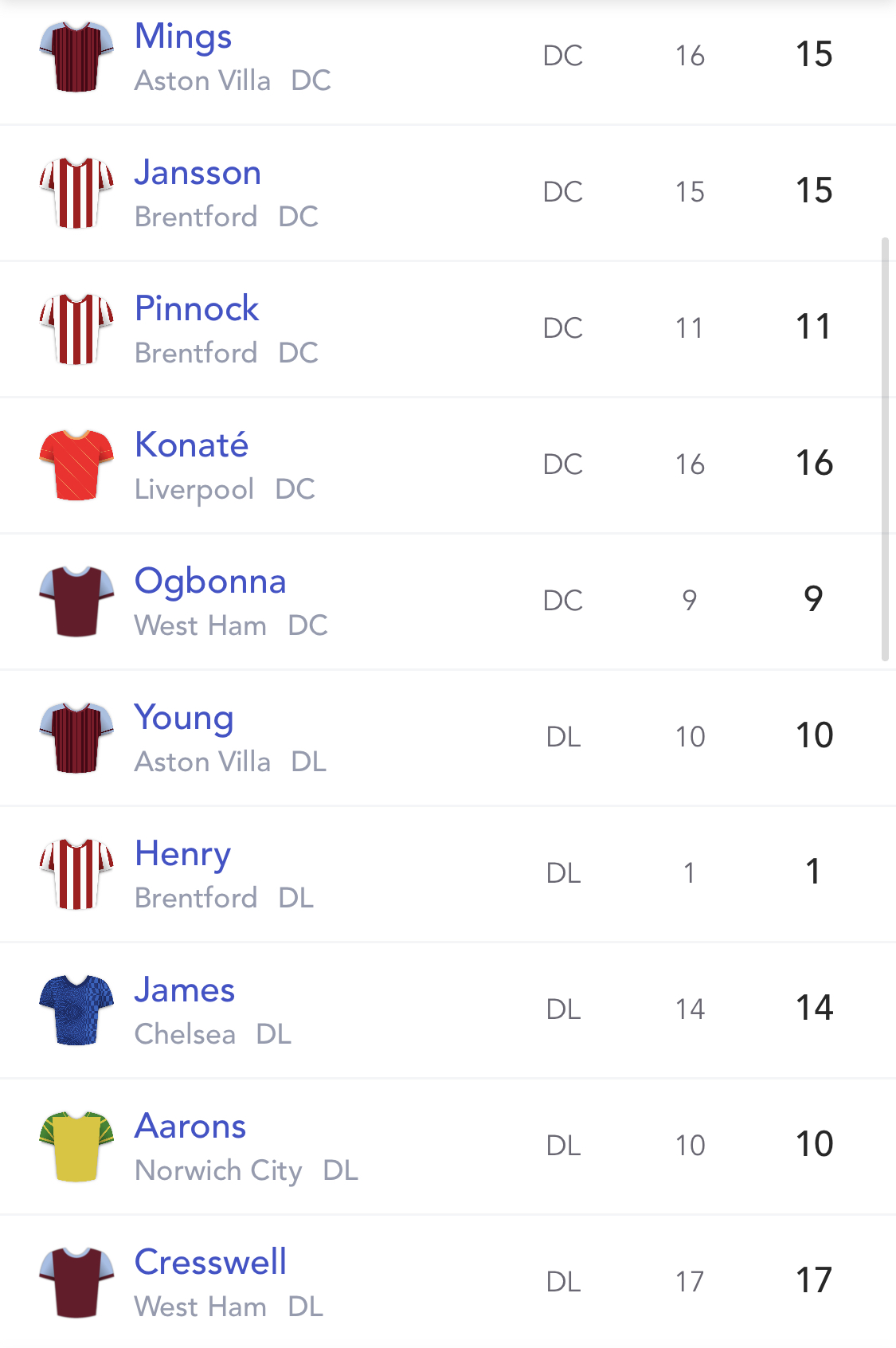Image resolution: width=896 pixels, height=1348 pixels.
Task: Select Aarons' DL position cell
Action: coord(563,1146)
